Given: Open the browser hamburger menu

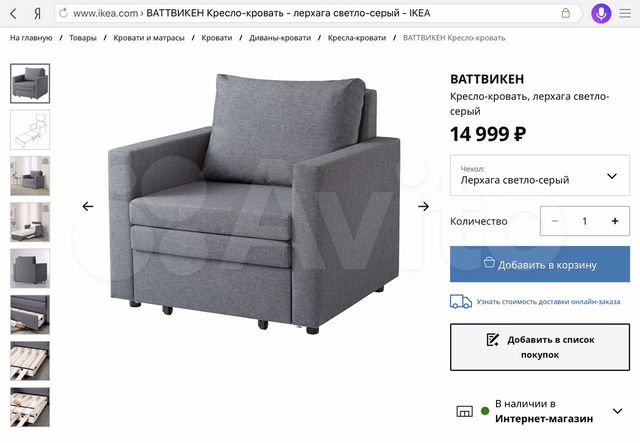Looking at the screenshot, I should pos(625,13).
